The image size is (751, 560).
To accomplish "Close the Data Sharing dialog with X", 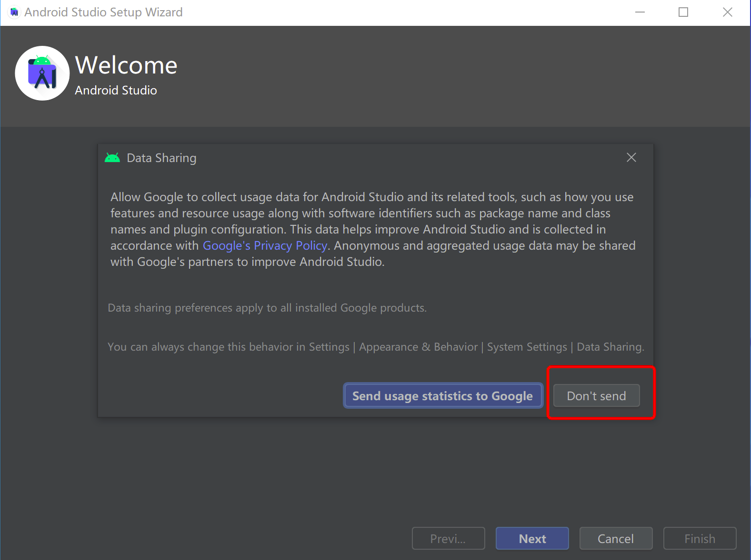I will (x=631, y=157).
